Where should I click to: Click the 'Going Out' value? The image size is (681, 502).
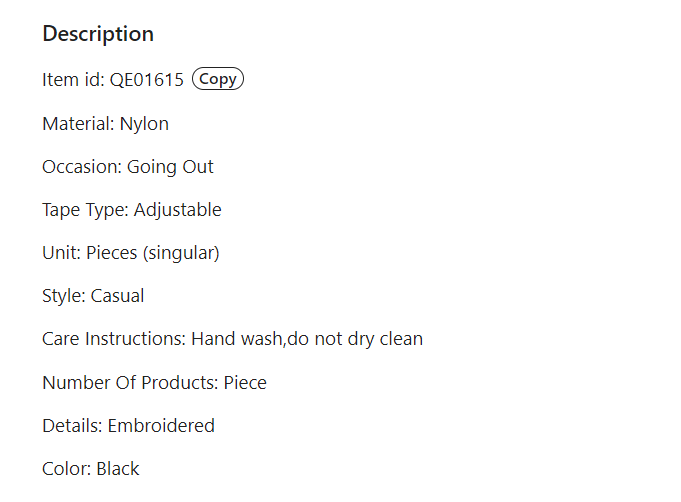click(x=170, y=167)
